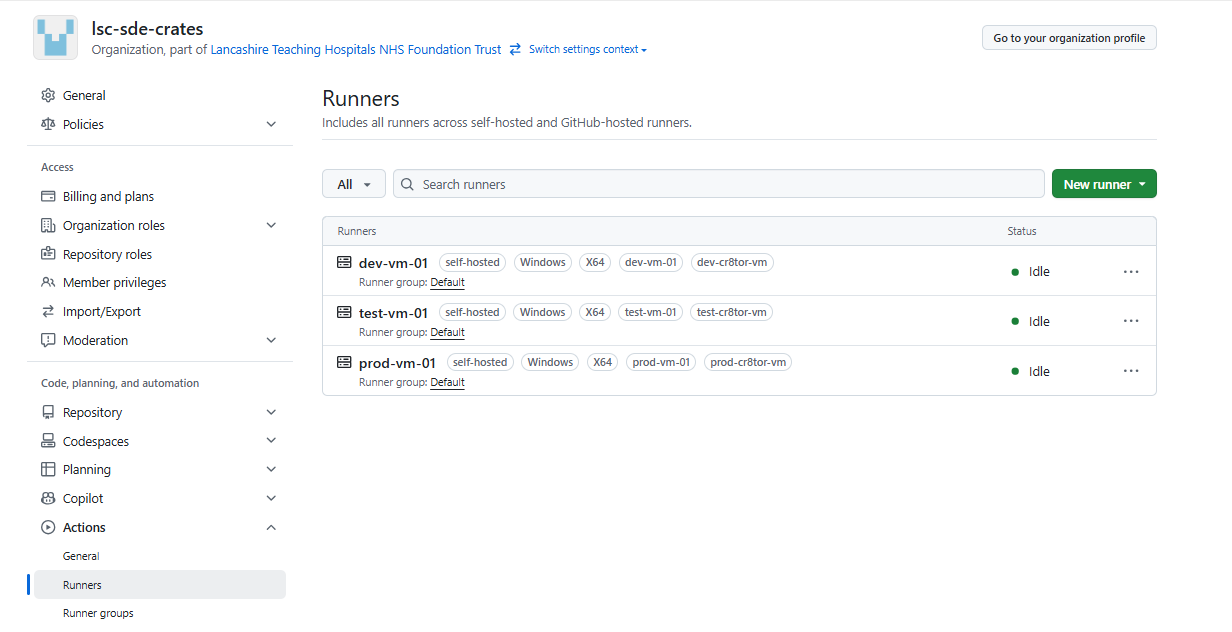1232x632 pixels.
Task: Click the Codespaces icon in sidebar
Action: (48, 441)
